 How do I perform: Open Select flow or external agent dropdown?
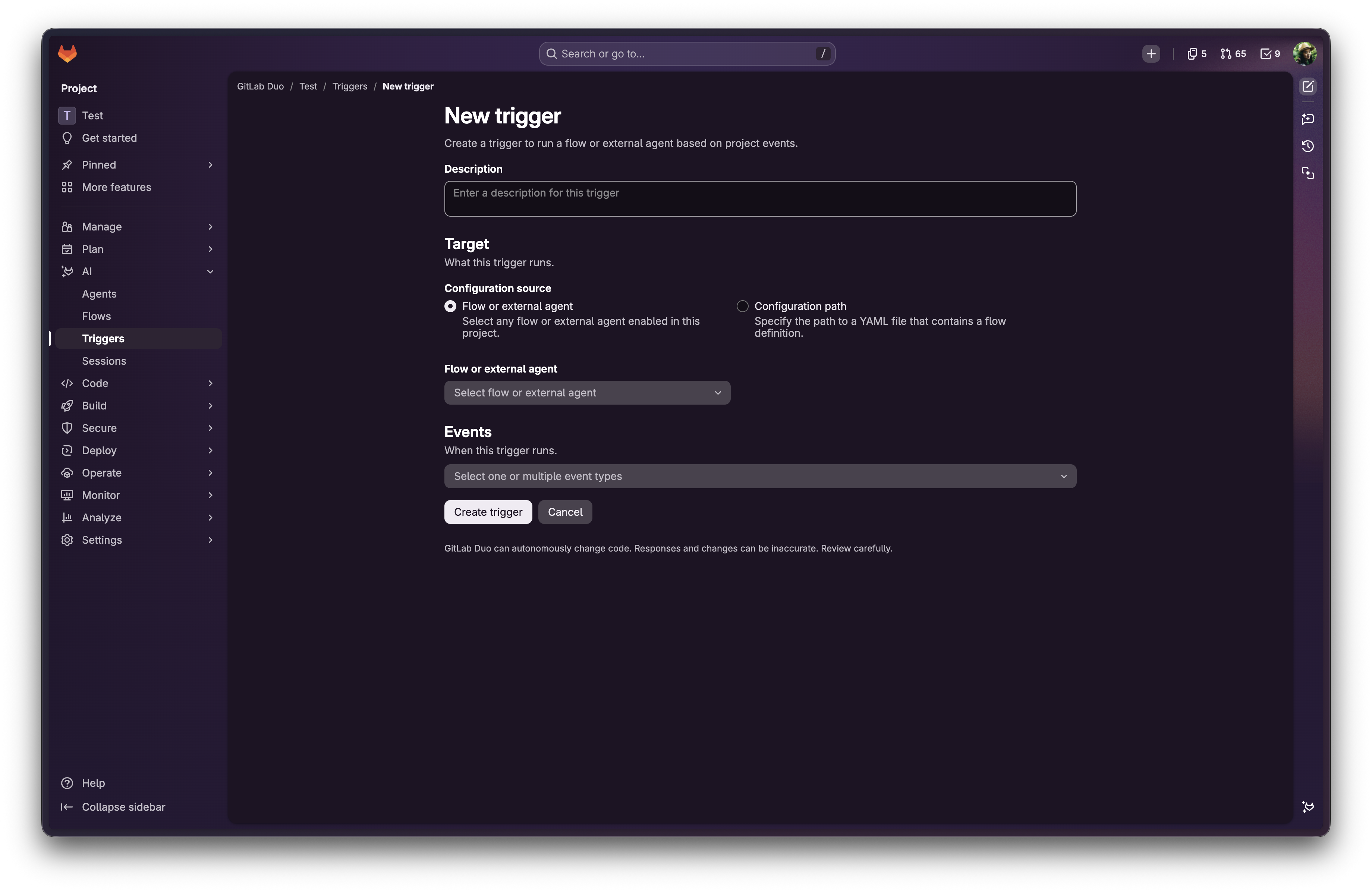(x=587, y=393)
